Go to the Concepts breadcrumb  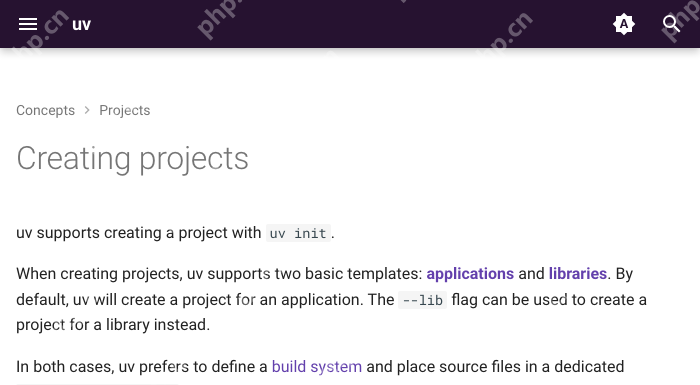pos(46,110)
